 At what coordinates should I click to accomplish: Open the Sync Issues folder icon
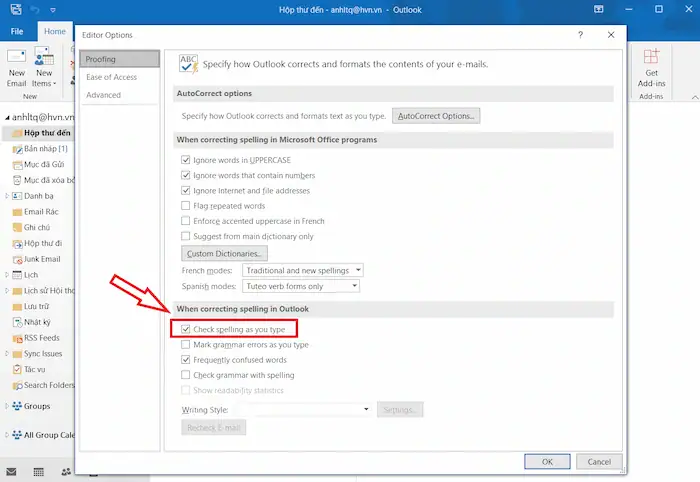pos(17,354)
